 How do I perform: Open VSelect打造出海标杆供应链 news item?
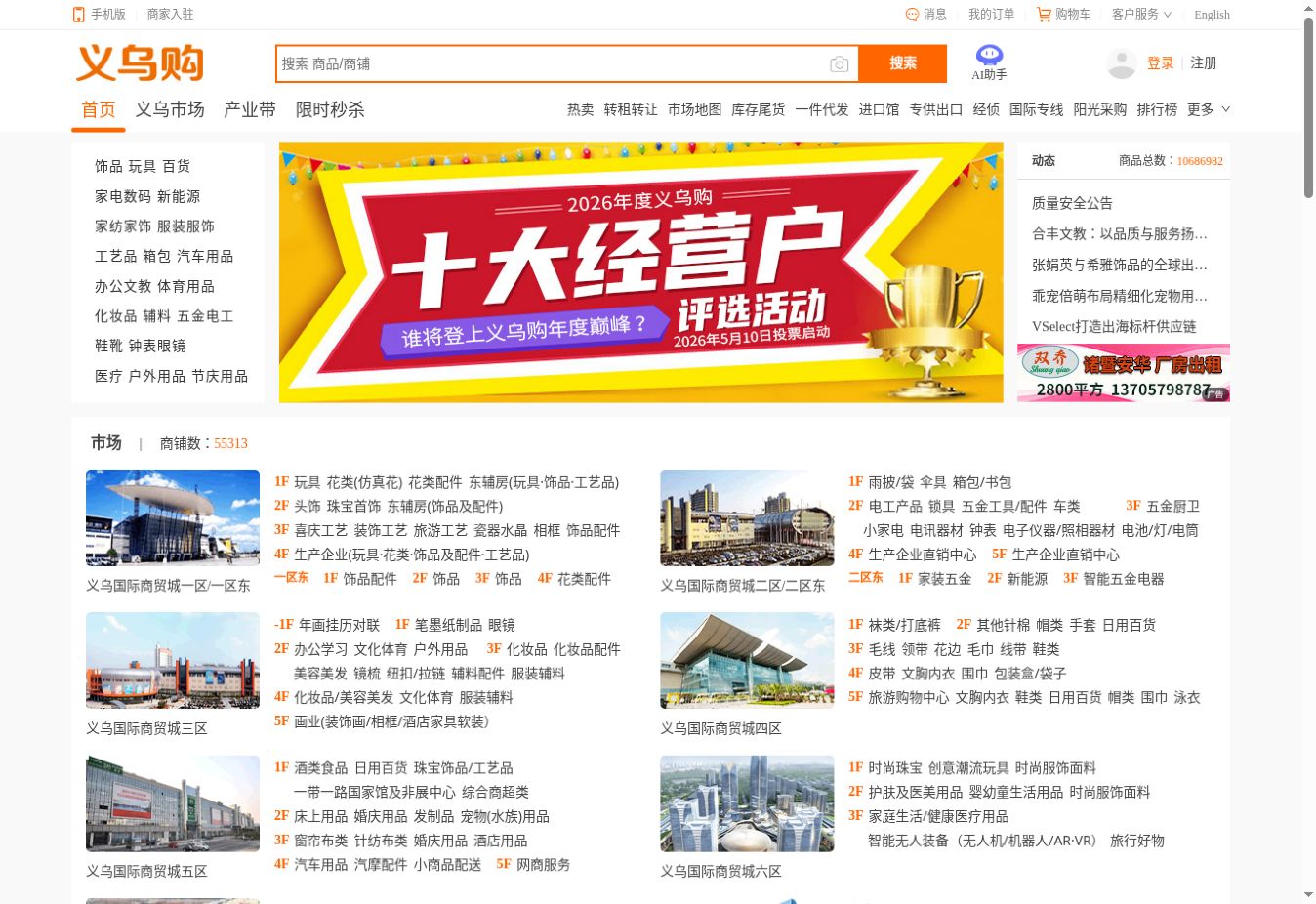point(1114,326)
